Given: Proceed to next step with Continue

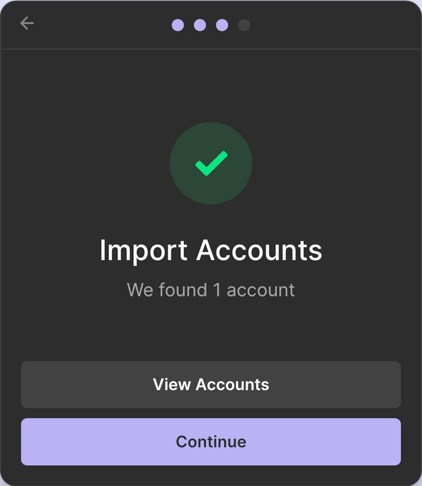Looking at the screenshot, I should 211,442.
